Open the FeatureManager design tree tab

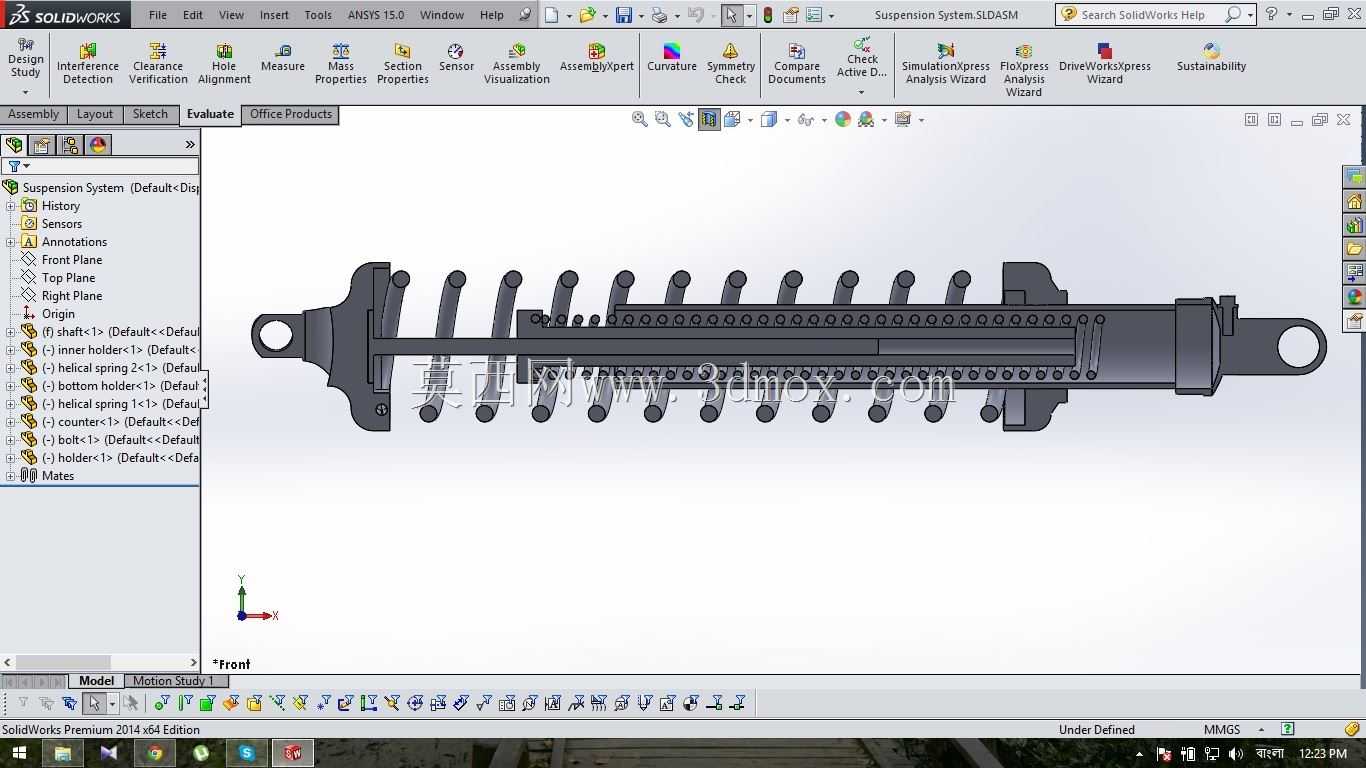coord(14,145)
